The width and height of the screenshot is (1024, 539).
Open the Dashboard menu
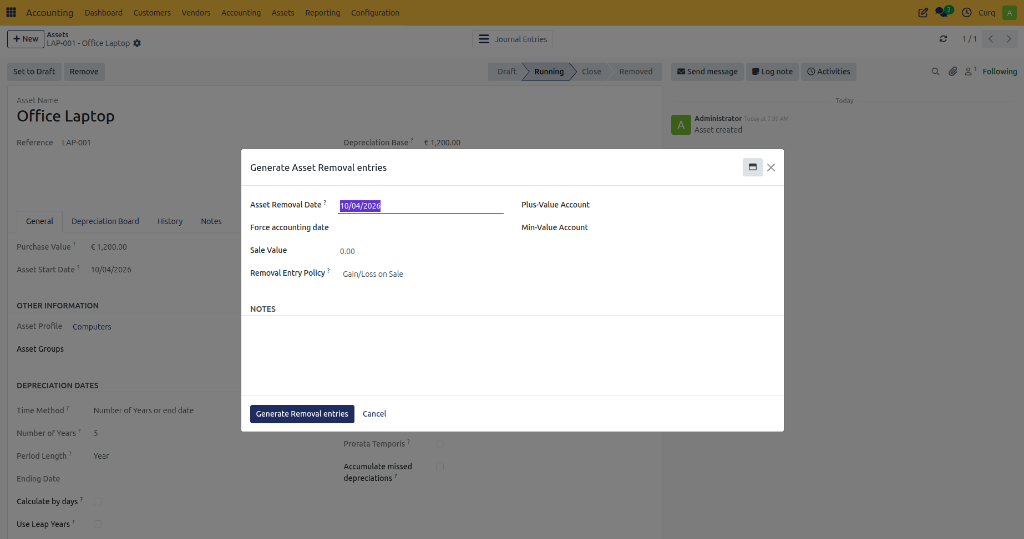pos(103,12)
